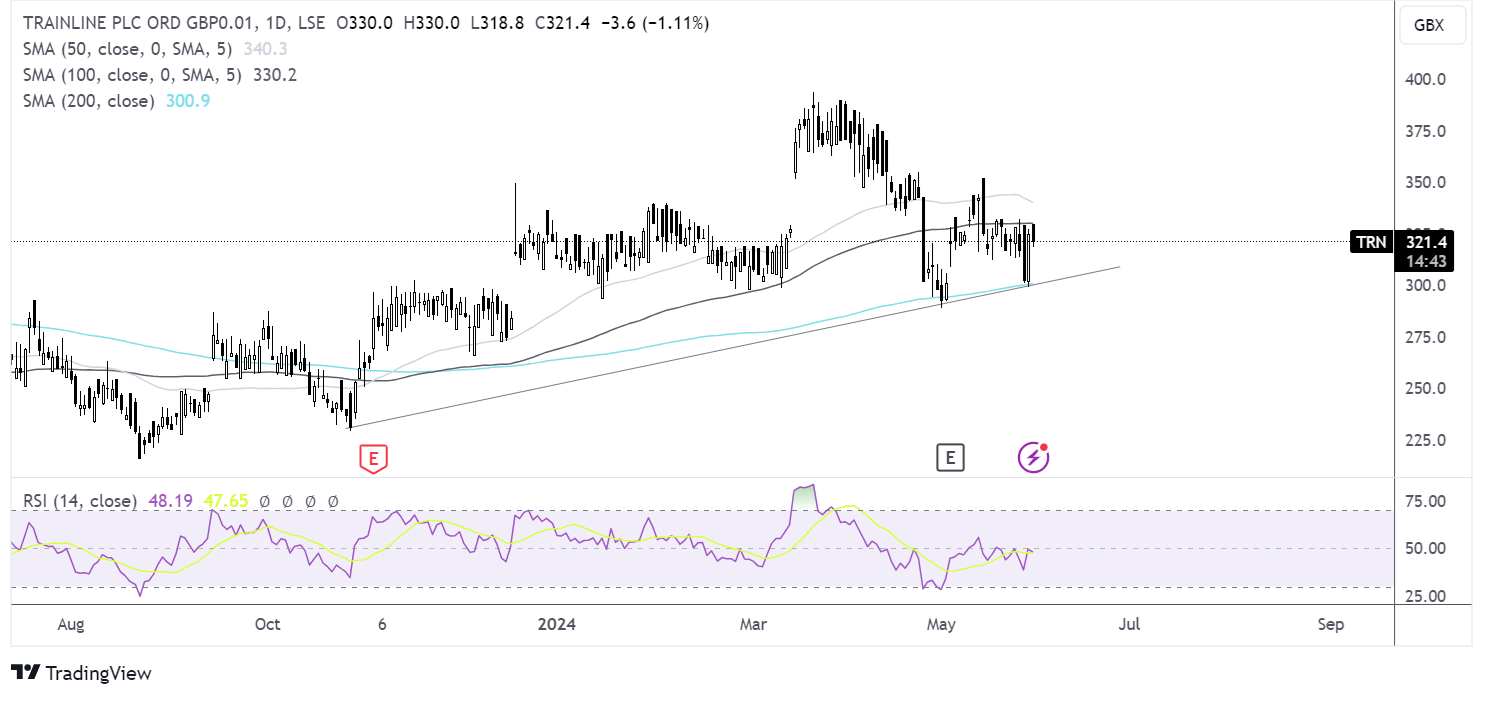This screenshot has width=1490, height=701.
Task: Click the purple lightning event icon
Action: coord(1034,457)
